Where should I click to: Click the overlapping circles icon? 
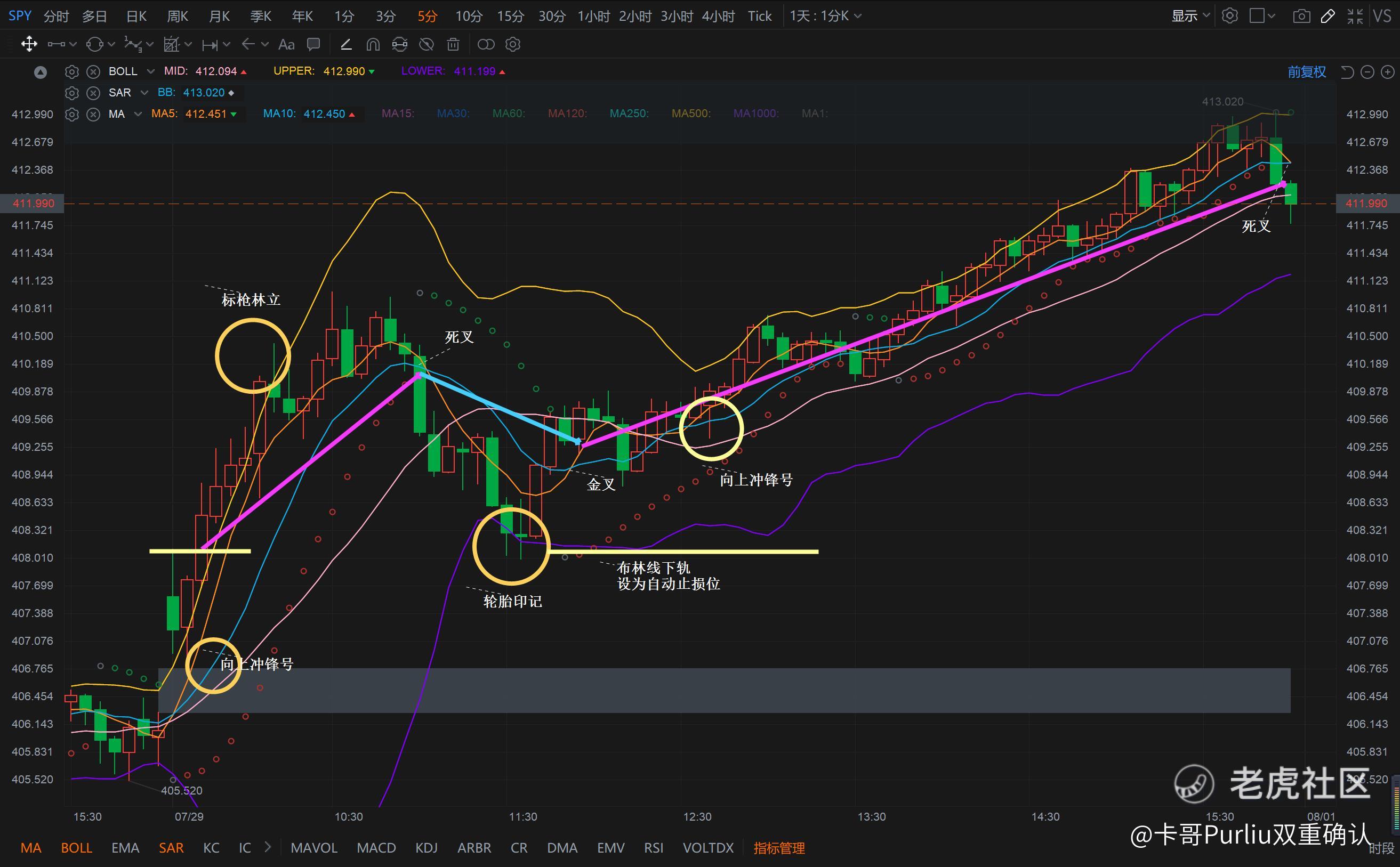click(486, 44)
